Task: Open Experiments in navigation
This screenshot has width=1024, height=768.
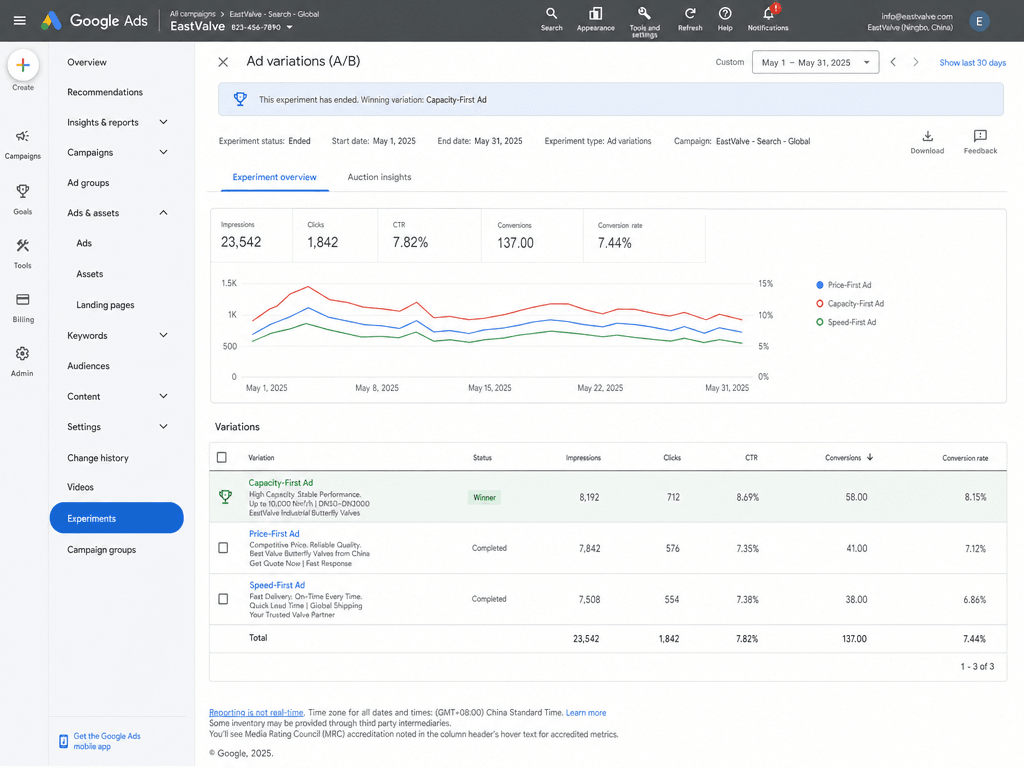Action: 116,519
